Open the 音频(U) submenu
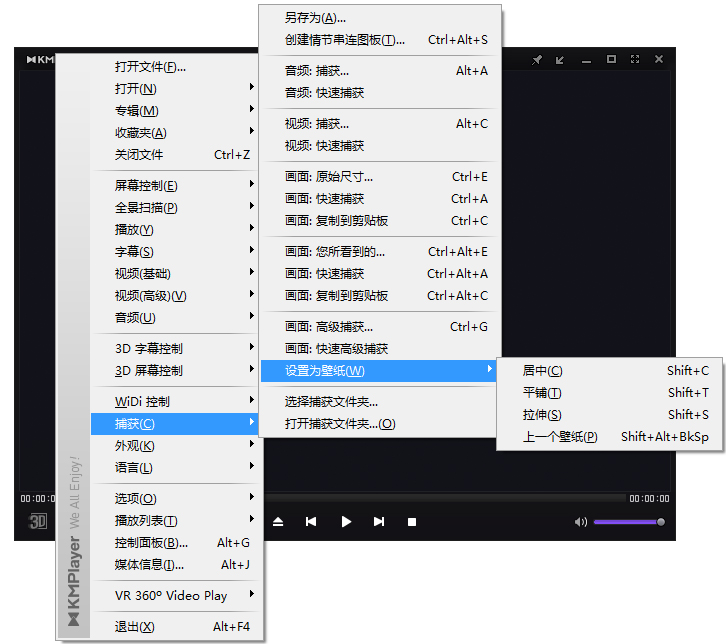 click(x=174, y=318)
